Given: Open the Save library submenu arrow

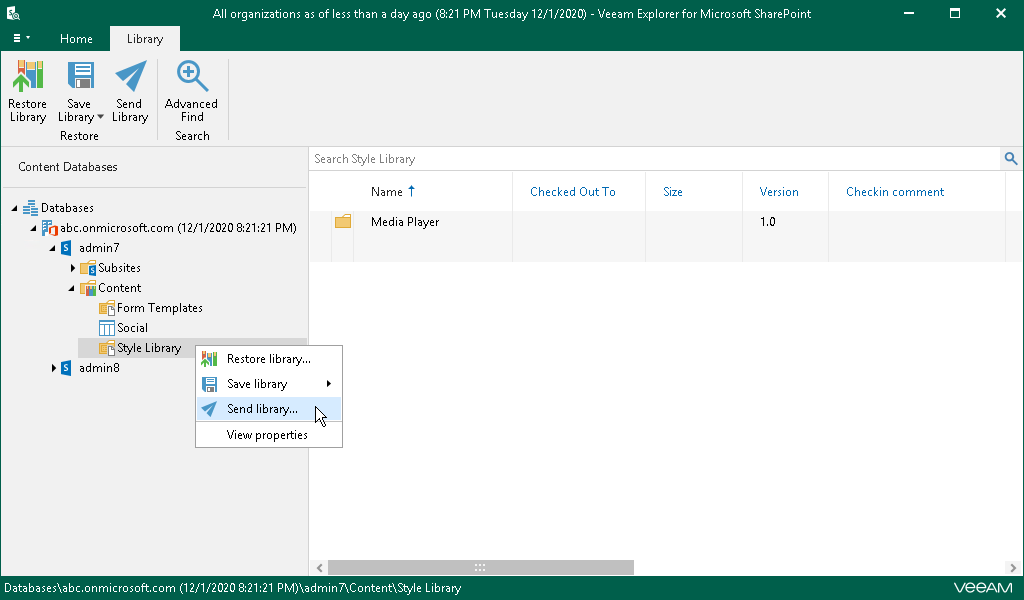Looking at the screenshot, I should pyautogui.click(x=328, y=384).
